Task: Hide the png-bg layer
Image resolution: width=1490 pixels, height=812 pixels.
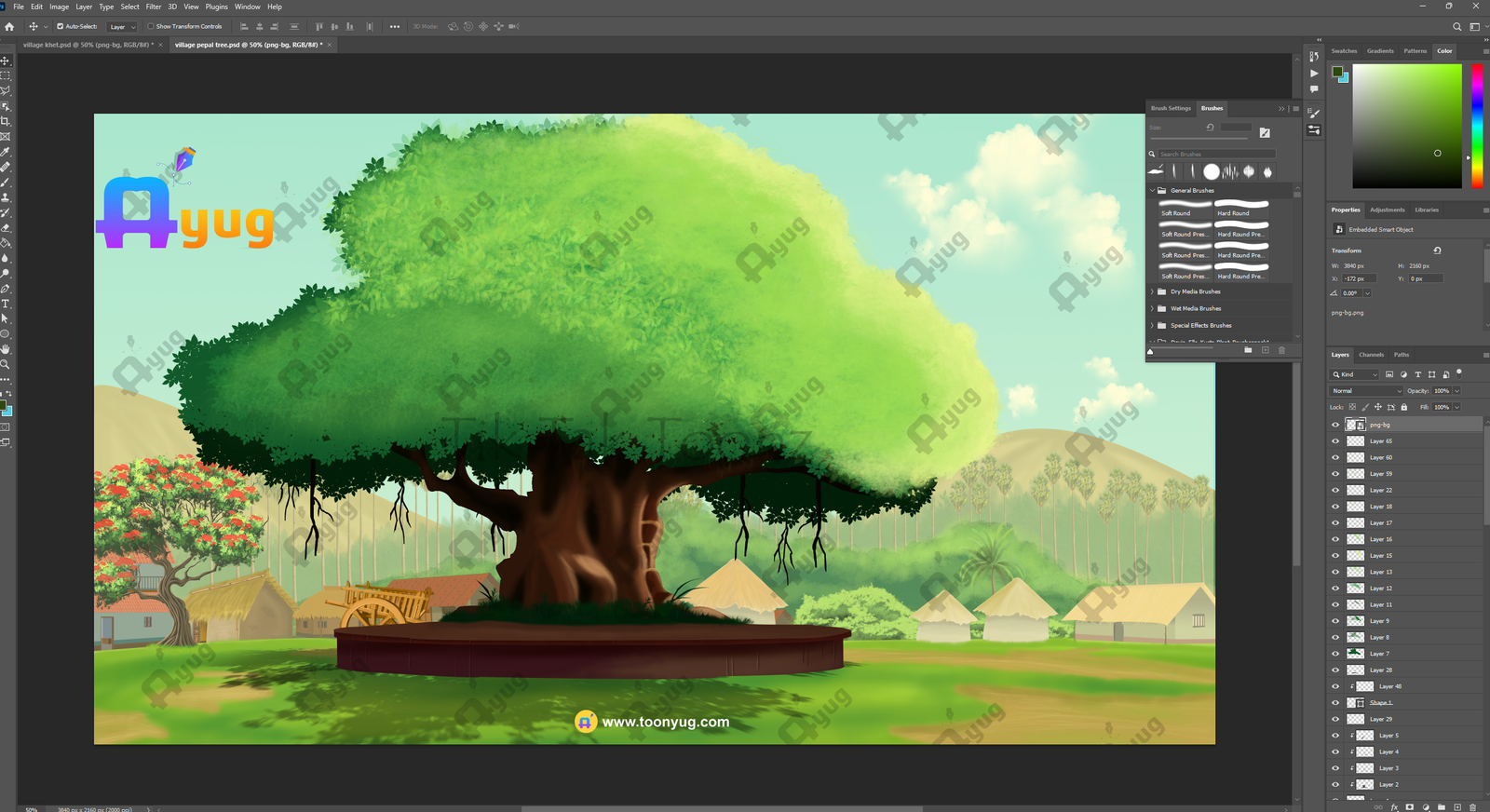Action: [x=1335, y=425]
